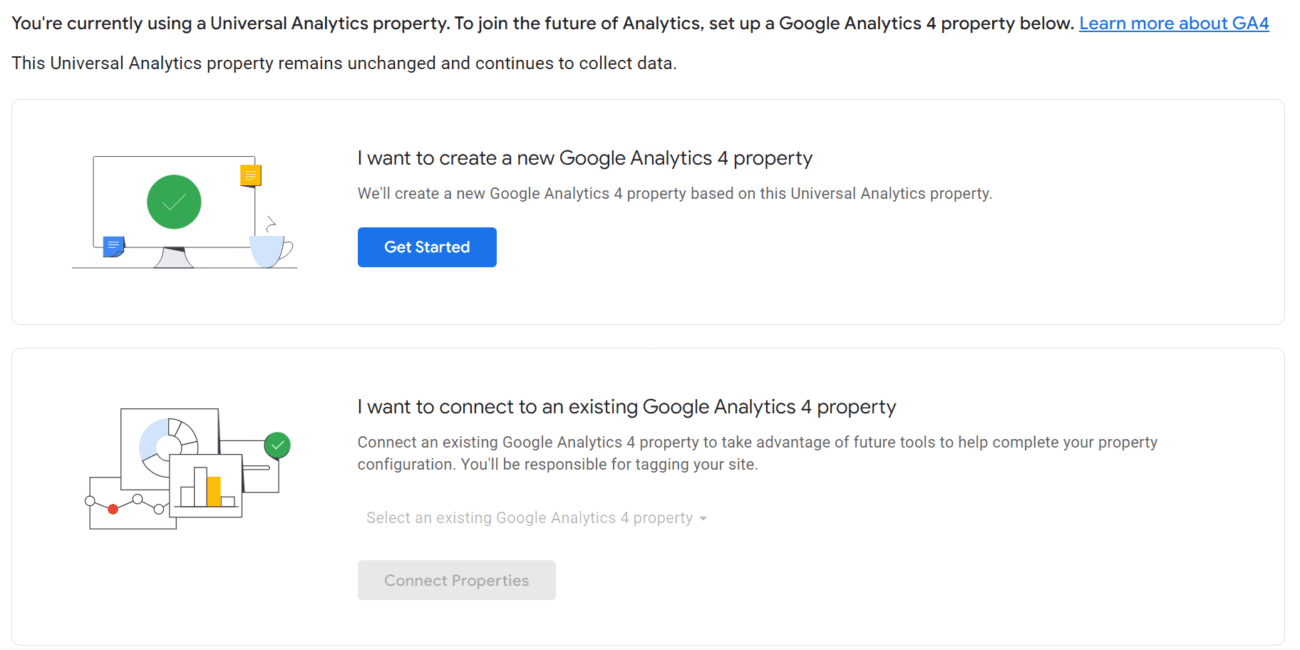The width and height of the screenshot is (1300, 650).
Task: Click the small green checkmark badge
Action: (278, 445)
